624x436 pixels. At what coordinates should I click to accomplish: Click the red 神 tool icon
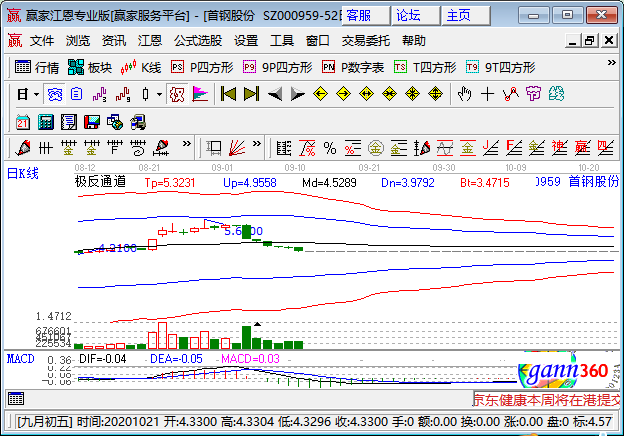tap(559, 148)
